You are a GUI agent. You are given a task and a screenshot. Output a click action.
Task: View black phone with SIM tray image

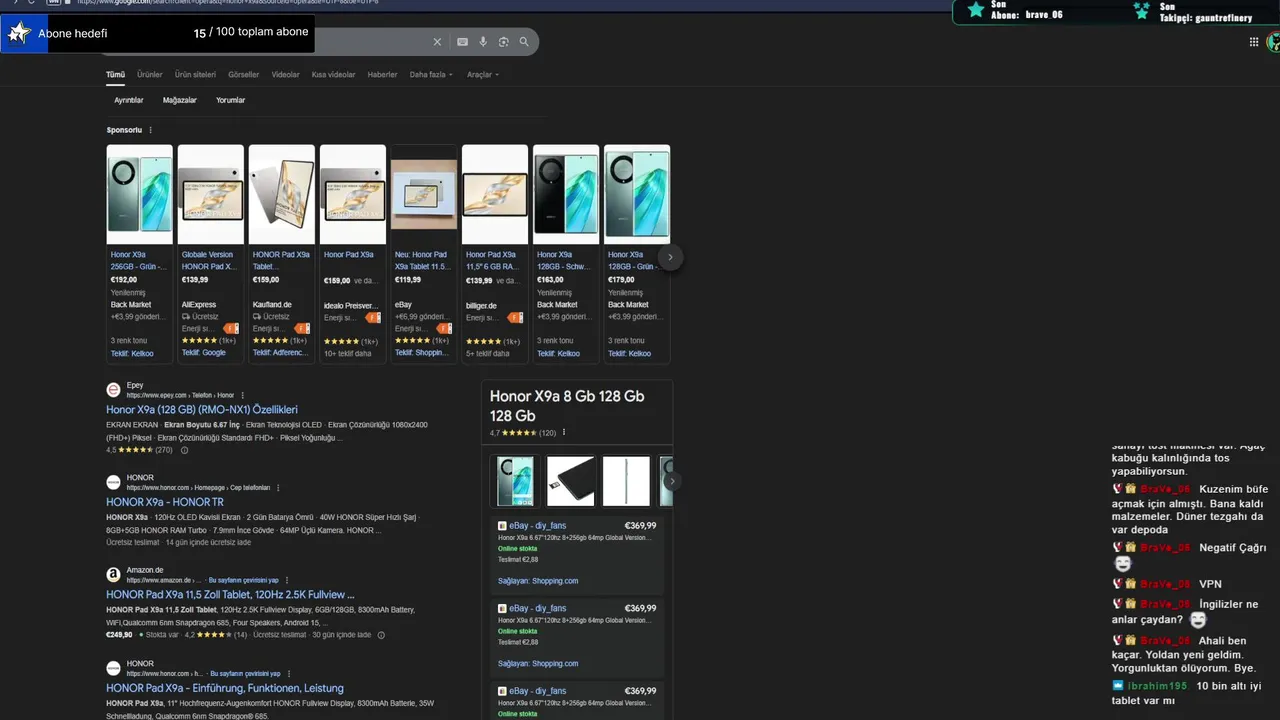point(571,481)
